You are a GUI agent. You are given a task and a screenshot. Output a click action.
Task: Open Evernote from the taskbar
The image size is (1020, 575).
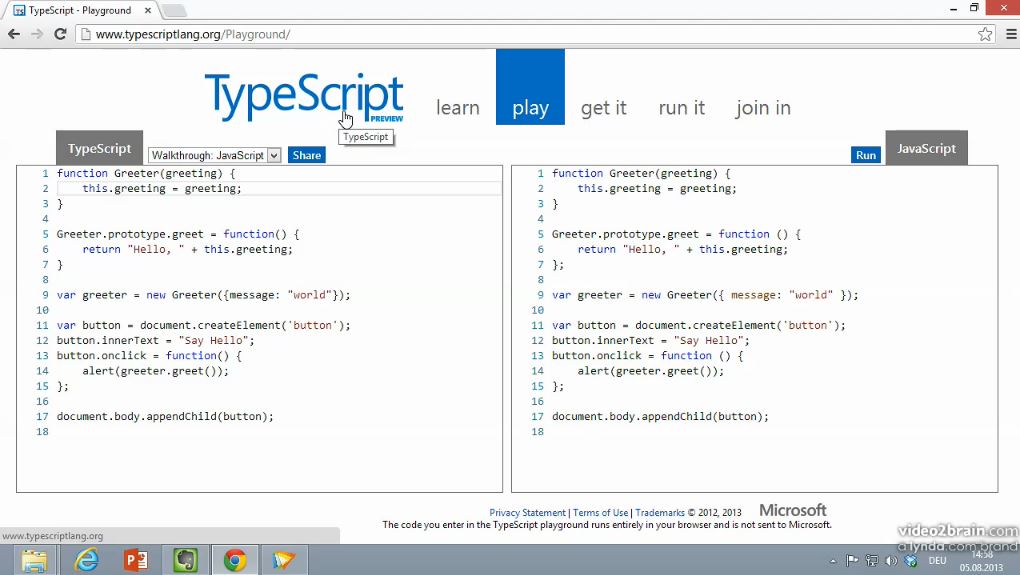click(185, 560)
